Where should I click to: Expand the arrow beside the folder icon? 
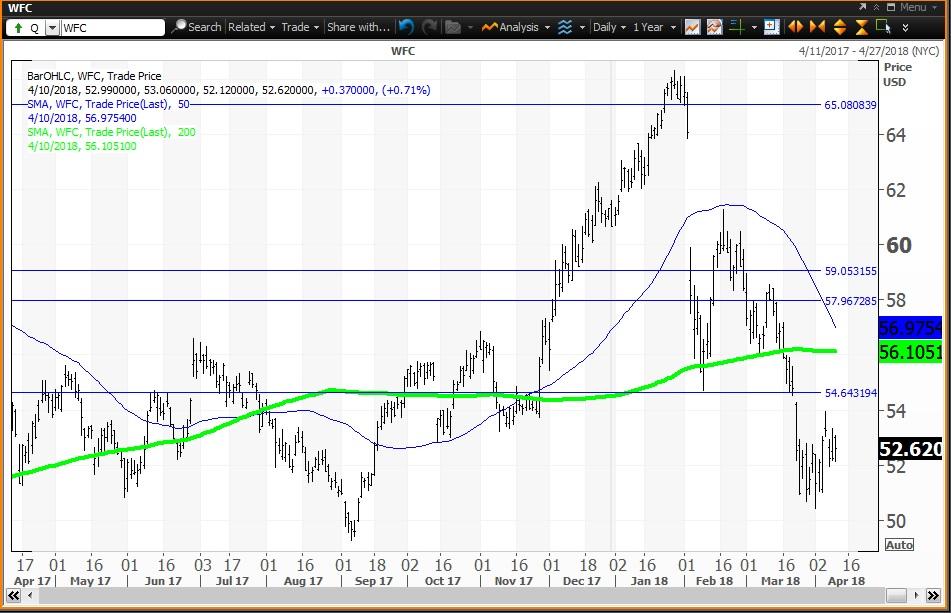point(470,27)
